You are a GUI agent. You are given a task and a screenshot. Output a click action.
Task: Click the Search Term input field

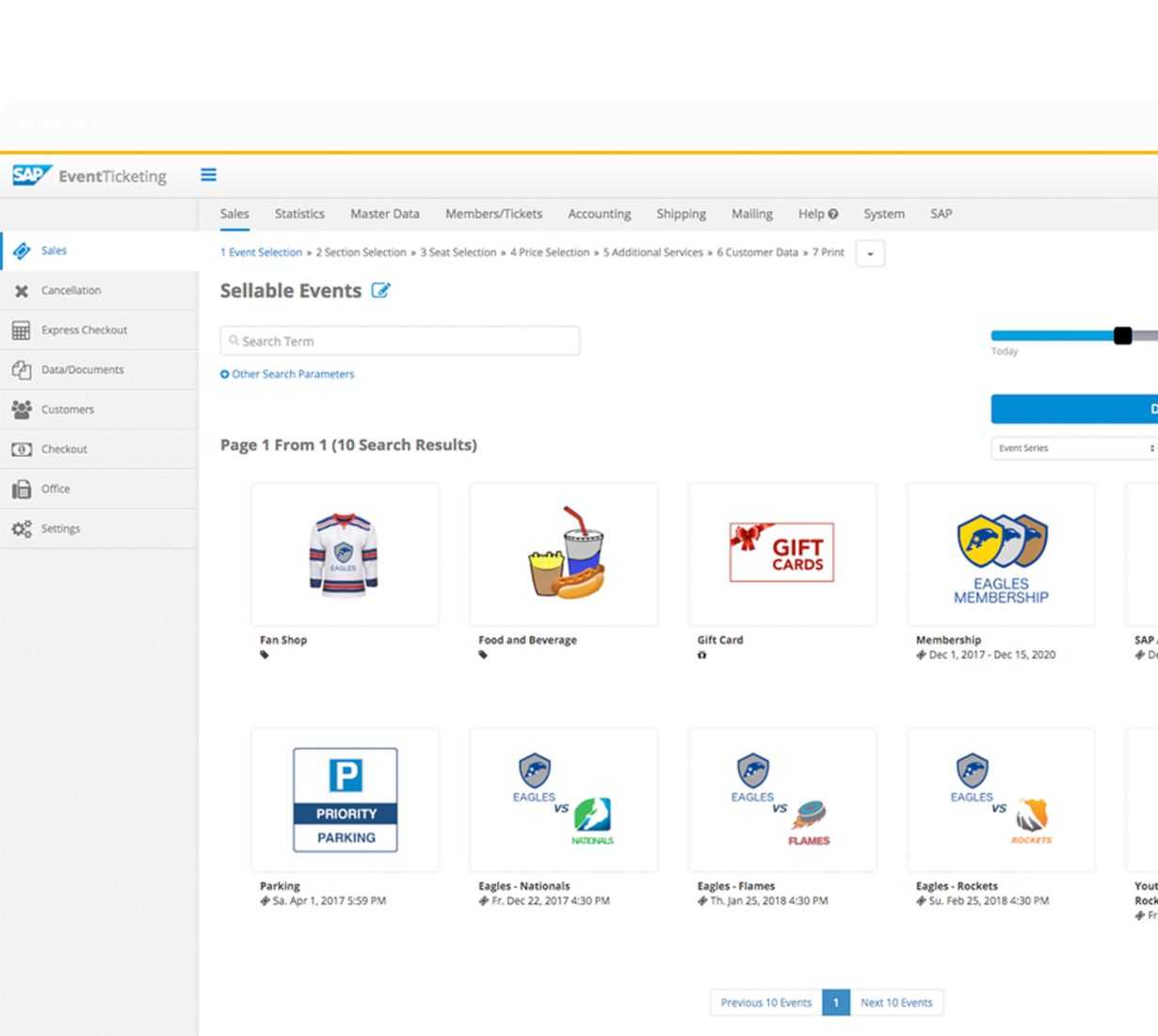pyautogui.click(x=400, y=341)
